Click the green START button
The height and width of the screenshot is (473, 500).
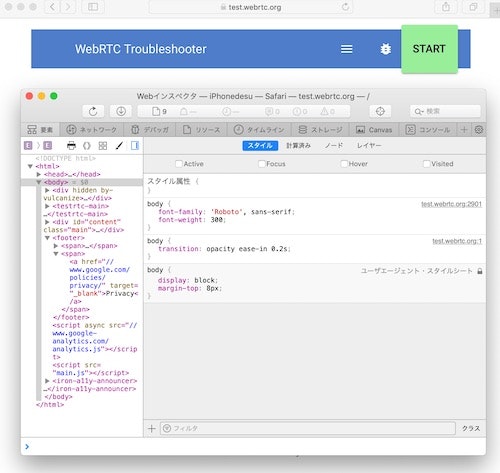tap(429, 49)
